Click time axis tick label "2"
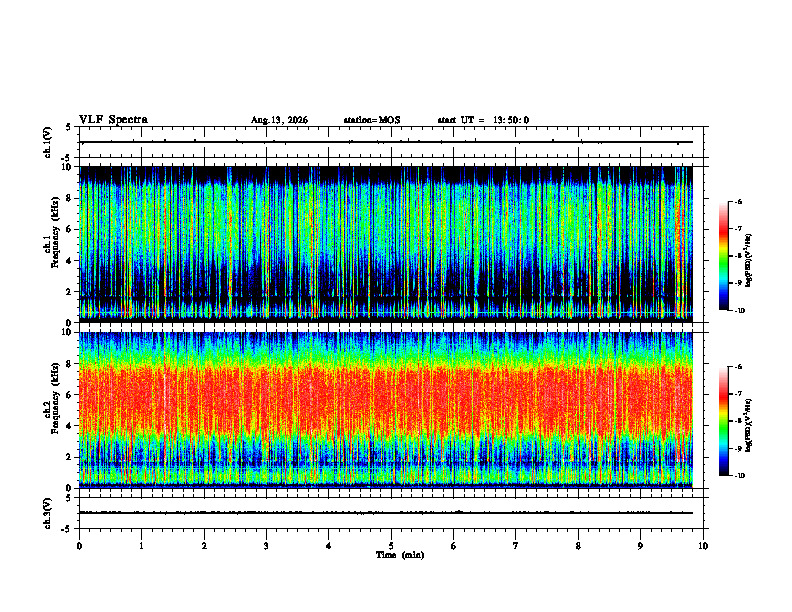792x612 pixels. pos(204,546)
